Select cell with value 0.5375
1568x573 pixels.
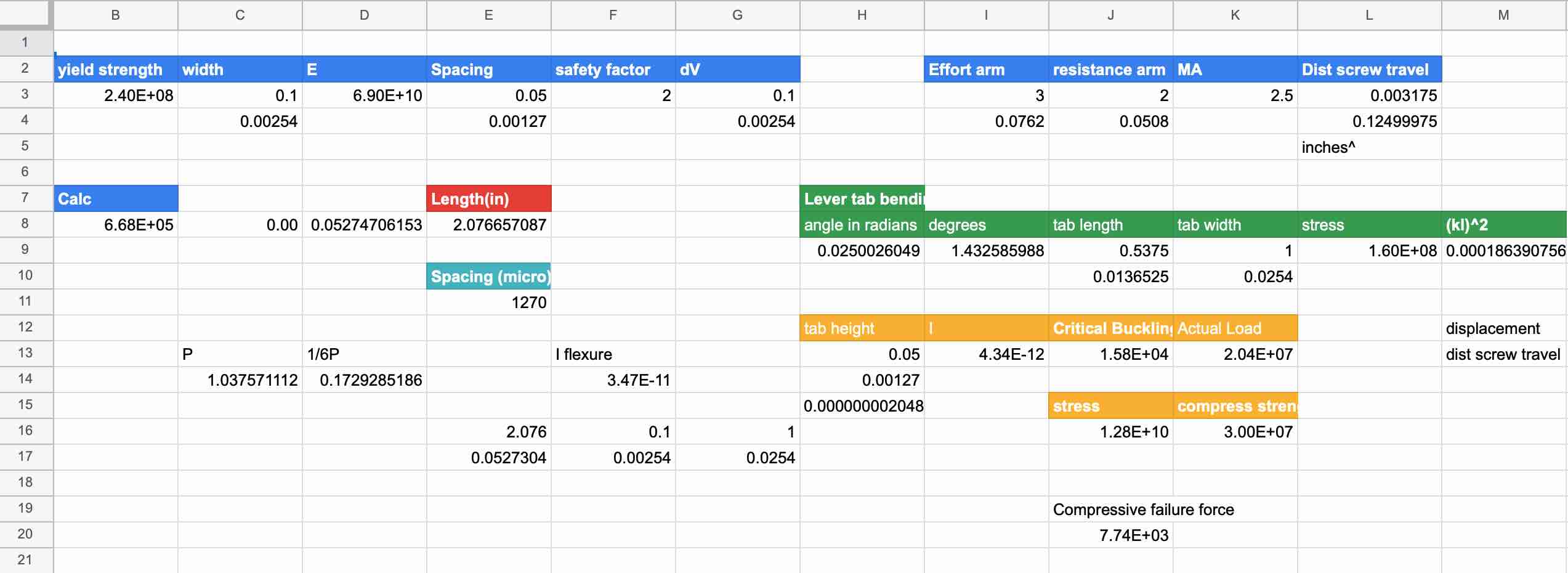coord(1111,251)
